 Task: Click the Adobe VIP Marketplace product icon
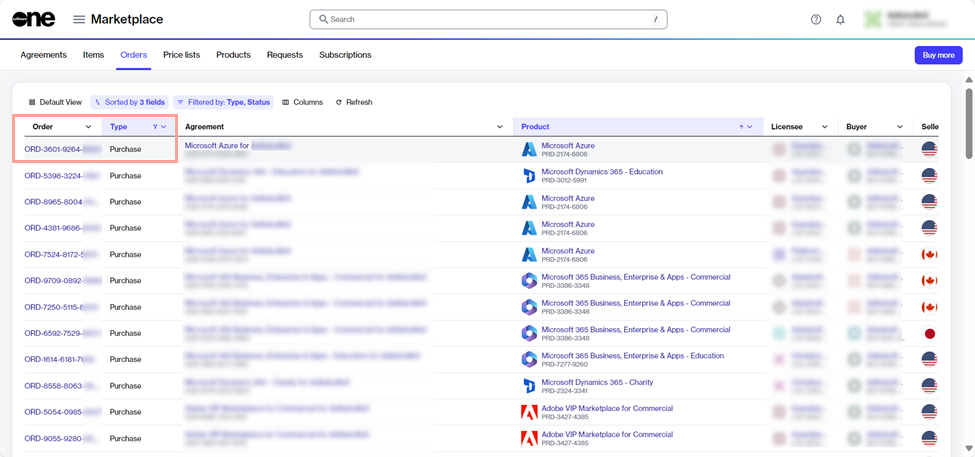coord(529,412)
